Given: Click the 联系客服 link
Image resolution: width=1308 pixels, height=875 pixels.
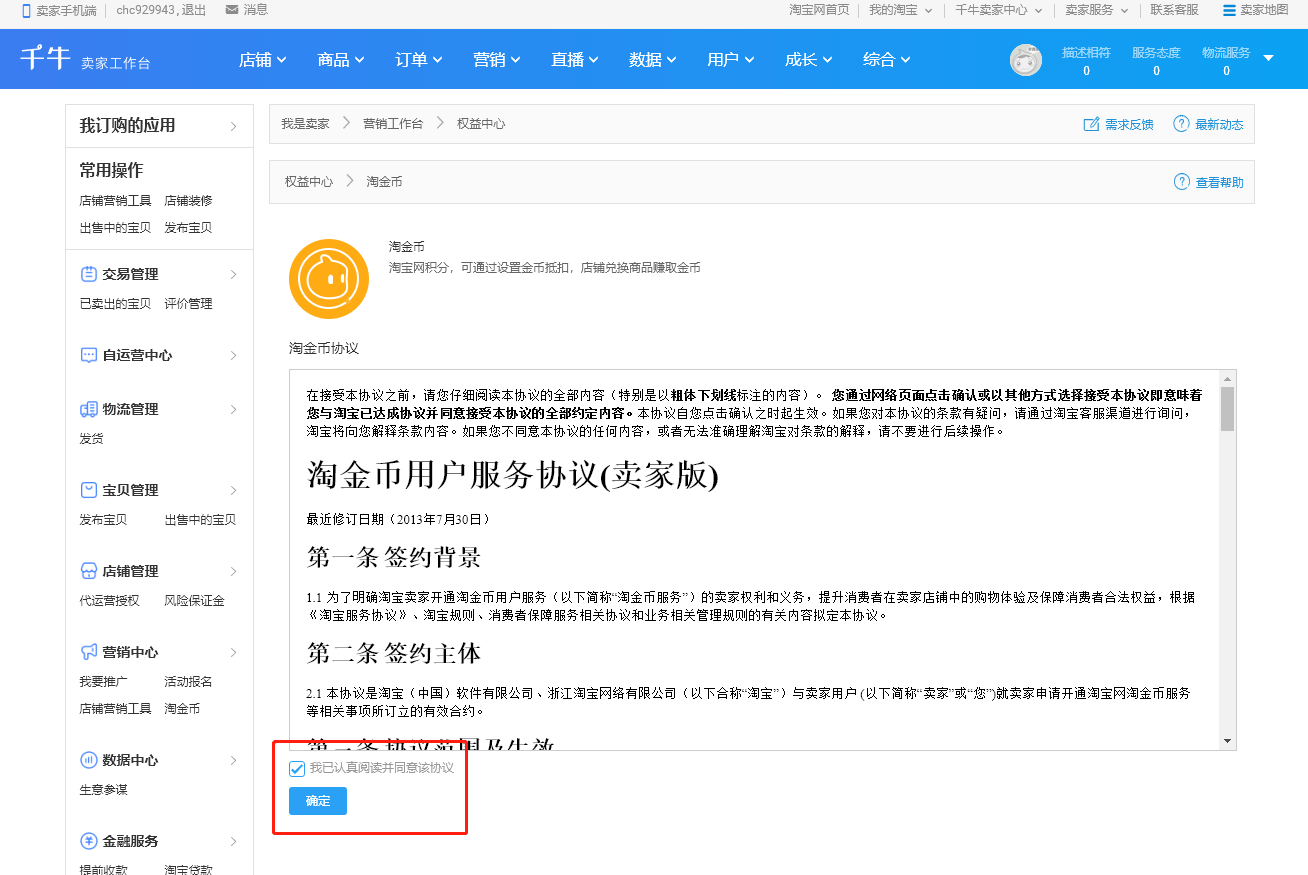Looking at the screenshot, I should click(1174, 10).
